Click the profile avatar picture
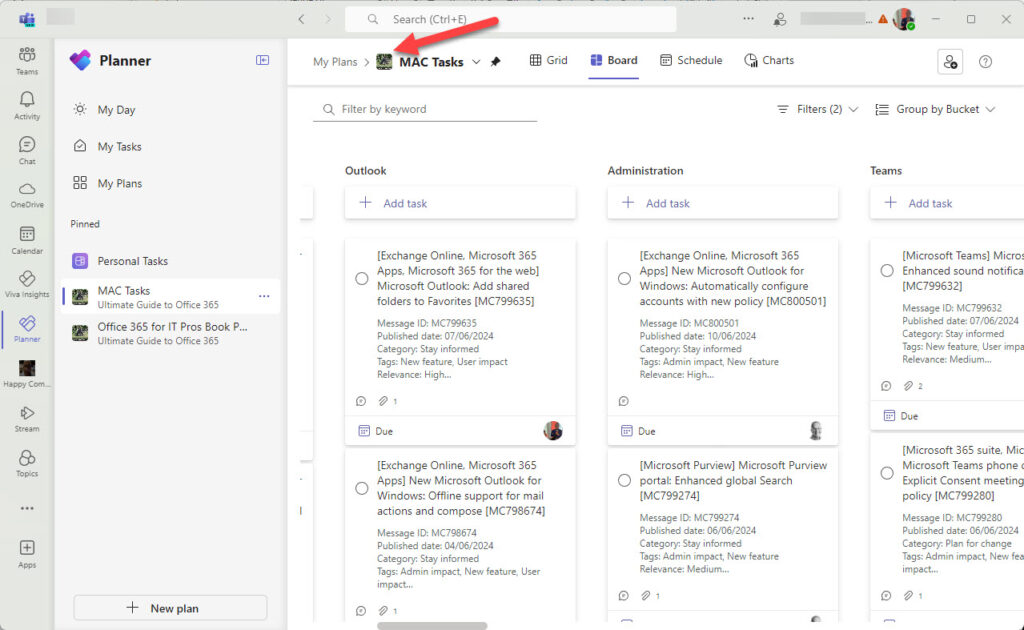 coord(904,20)
